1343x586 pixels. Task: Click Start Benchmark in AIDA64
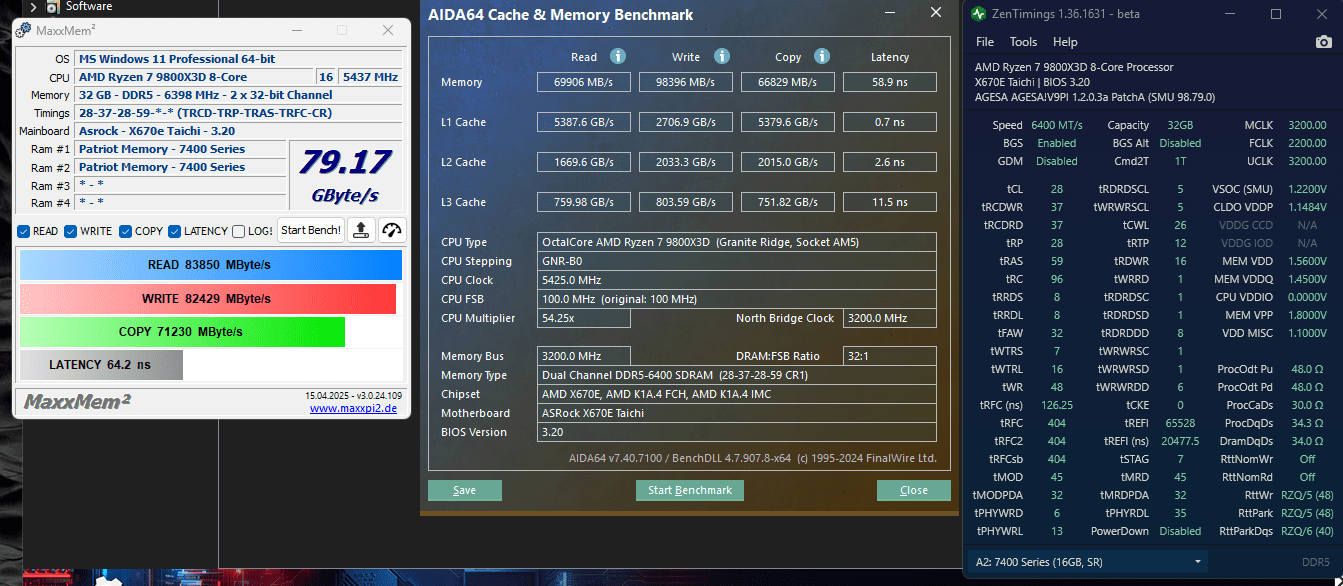(x=690, y=490)
